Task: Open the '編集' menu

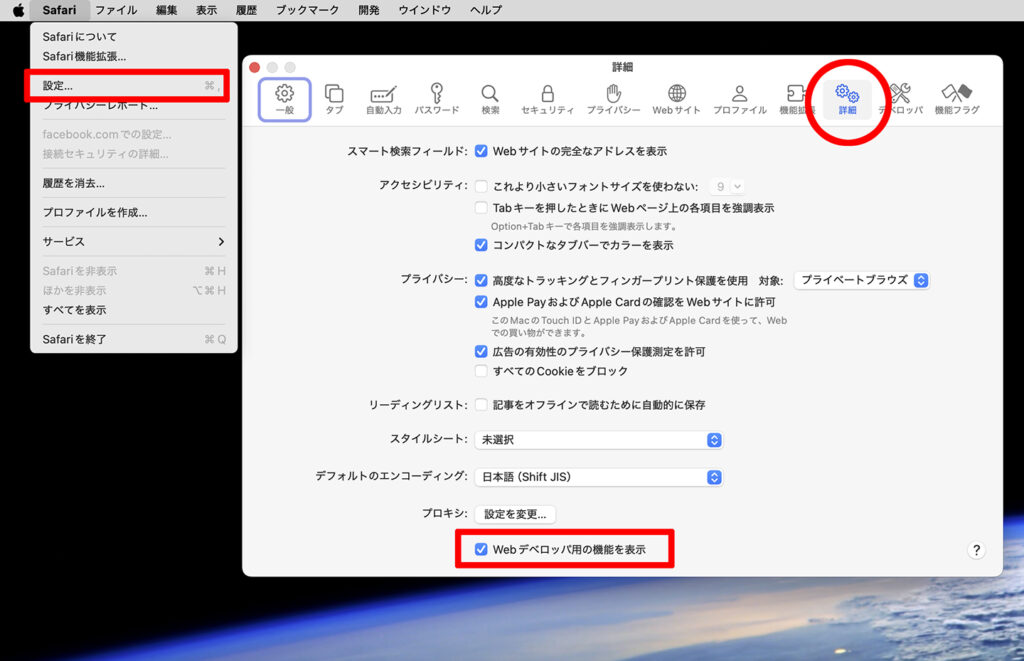Action: [x=167, y=10]
